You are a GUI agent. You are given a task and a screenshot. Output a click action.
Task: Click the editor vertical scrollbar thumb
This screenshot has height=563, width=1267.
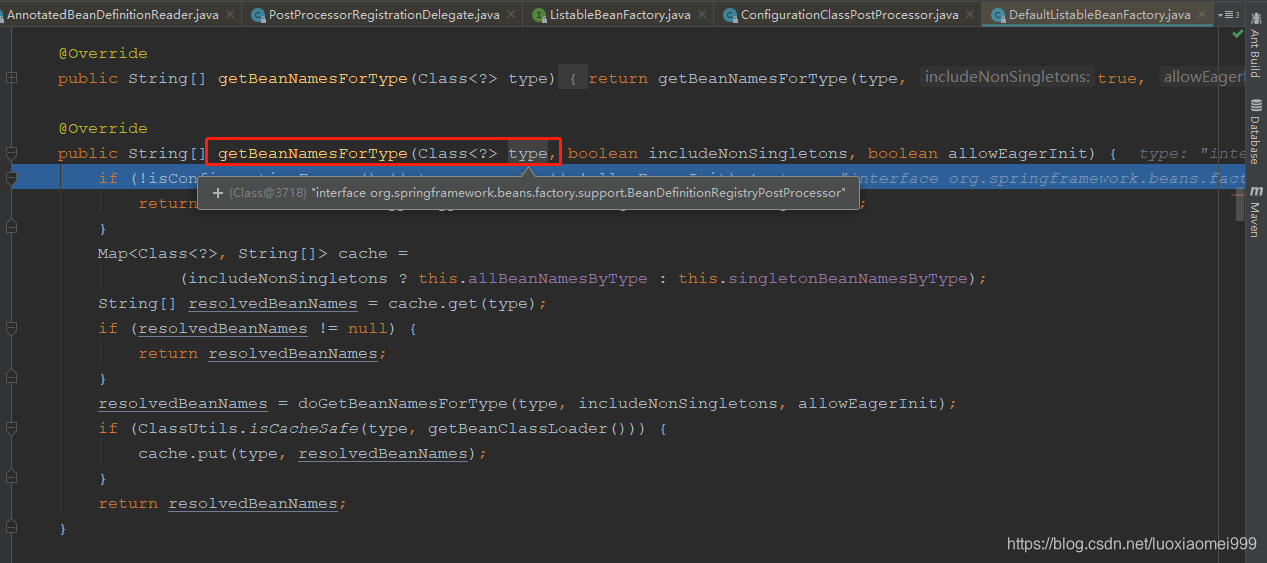[x=1238, y=206]
